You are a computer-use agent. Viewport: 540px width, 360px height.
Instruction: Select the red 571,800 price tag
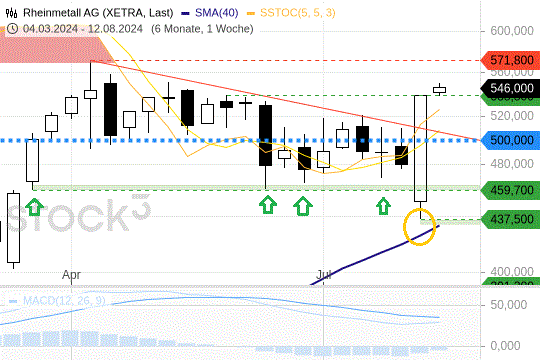pos(510,60)
